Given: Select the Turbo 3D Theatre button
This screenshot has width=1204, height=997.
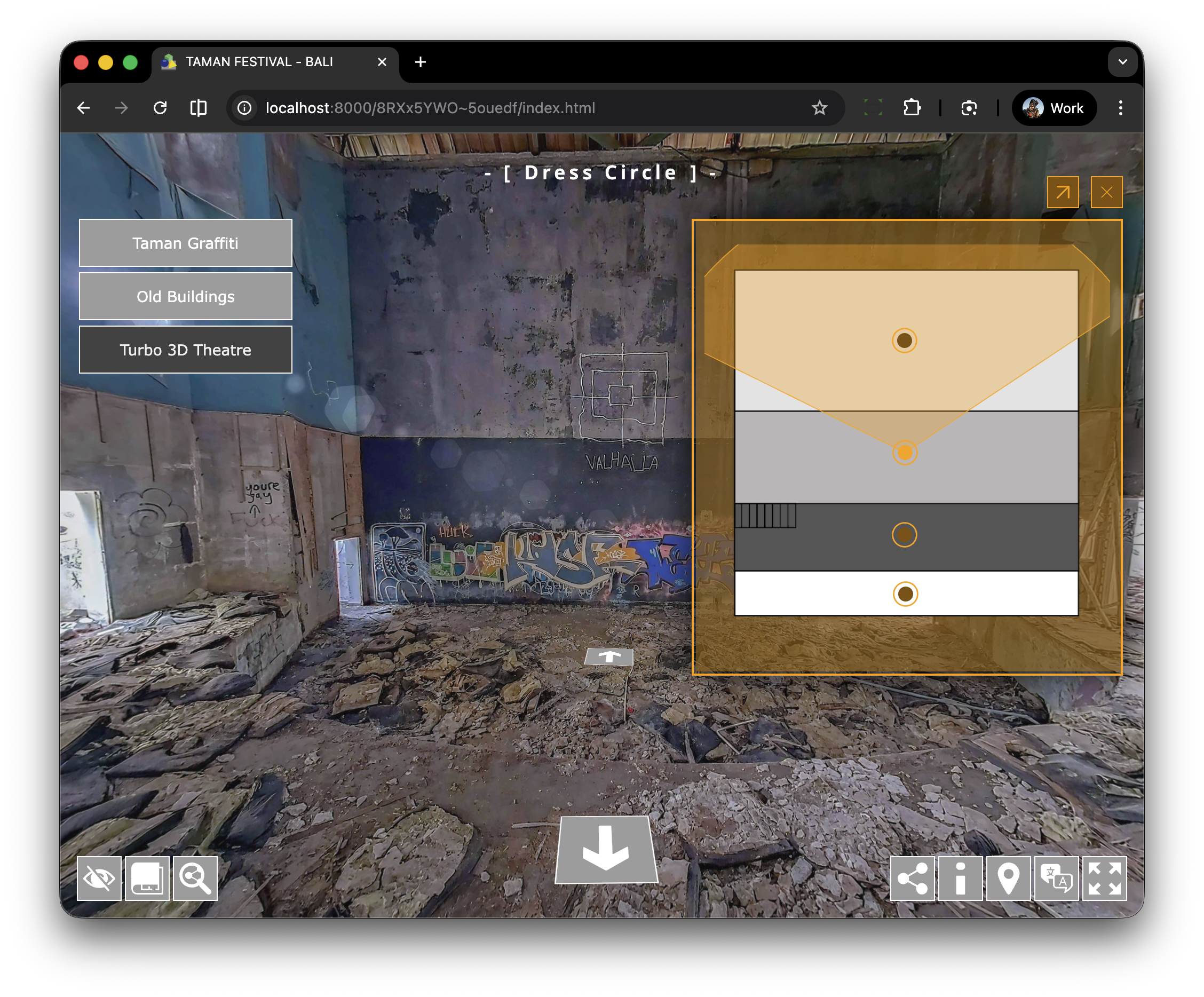Looking at the screenshot, I should 185,350.
